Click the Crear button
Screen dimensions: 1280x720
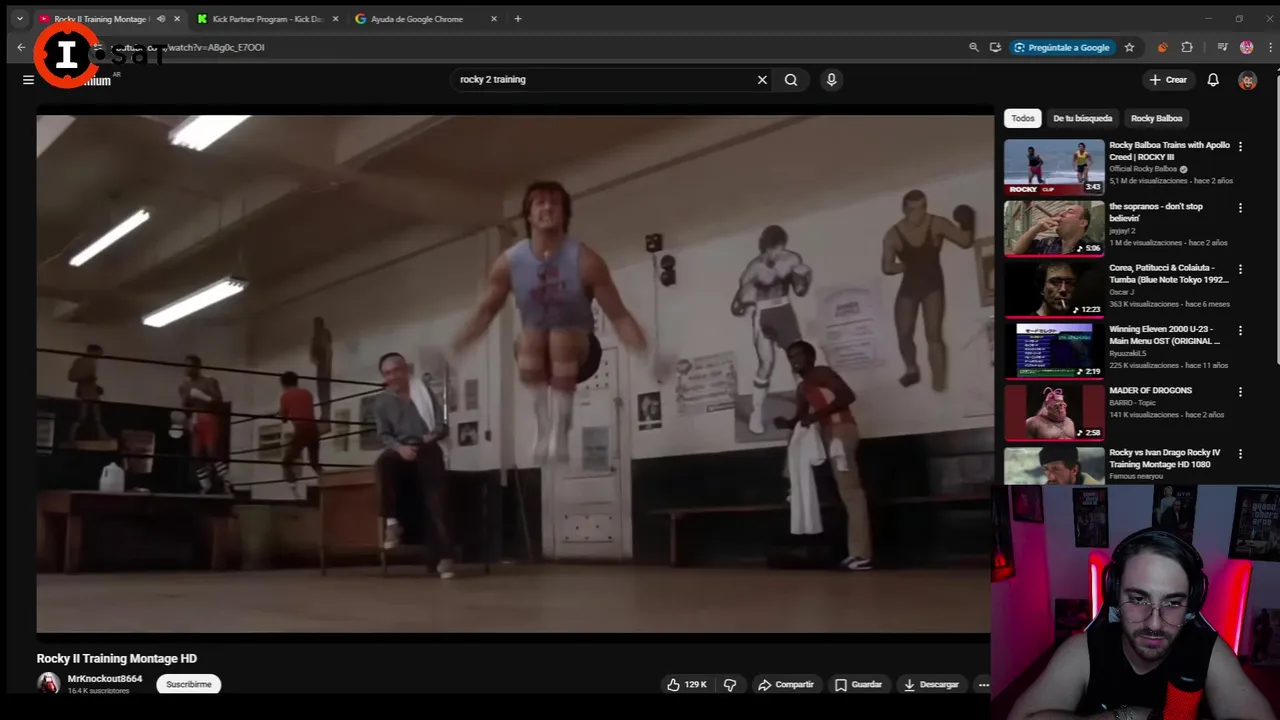1168,80
